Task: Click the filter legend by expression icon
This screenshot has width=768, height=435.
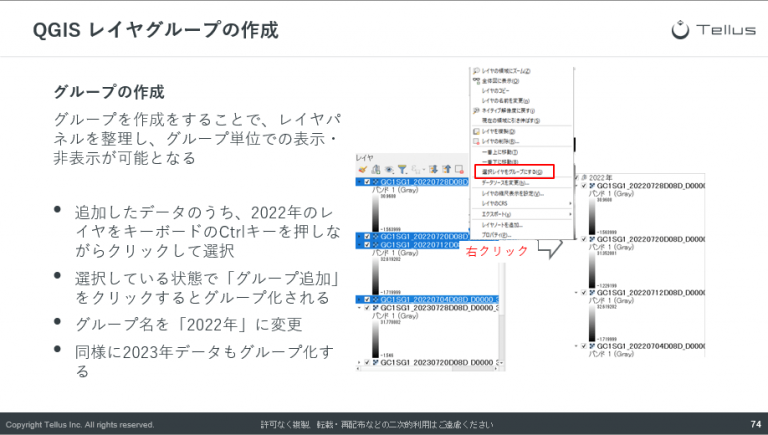Action: 417,169
